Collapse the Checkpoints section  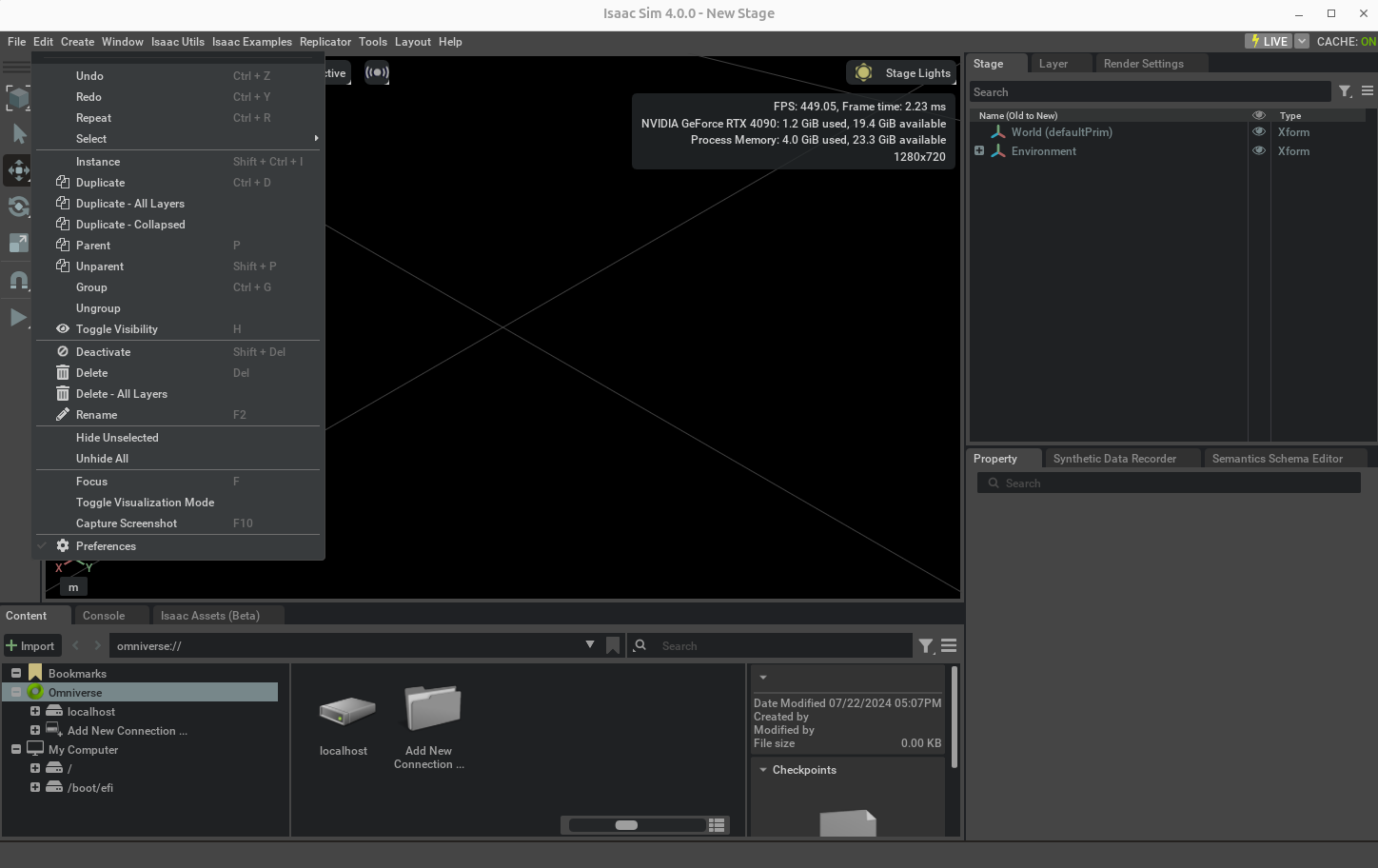click(763, 770)
